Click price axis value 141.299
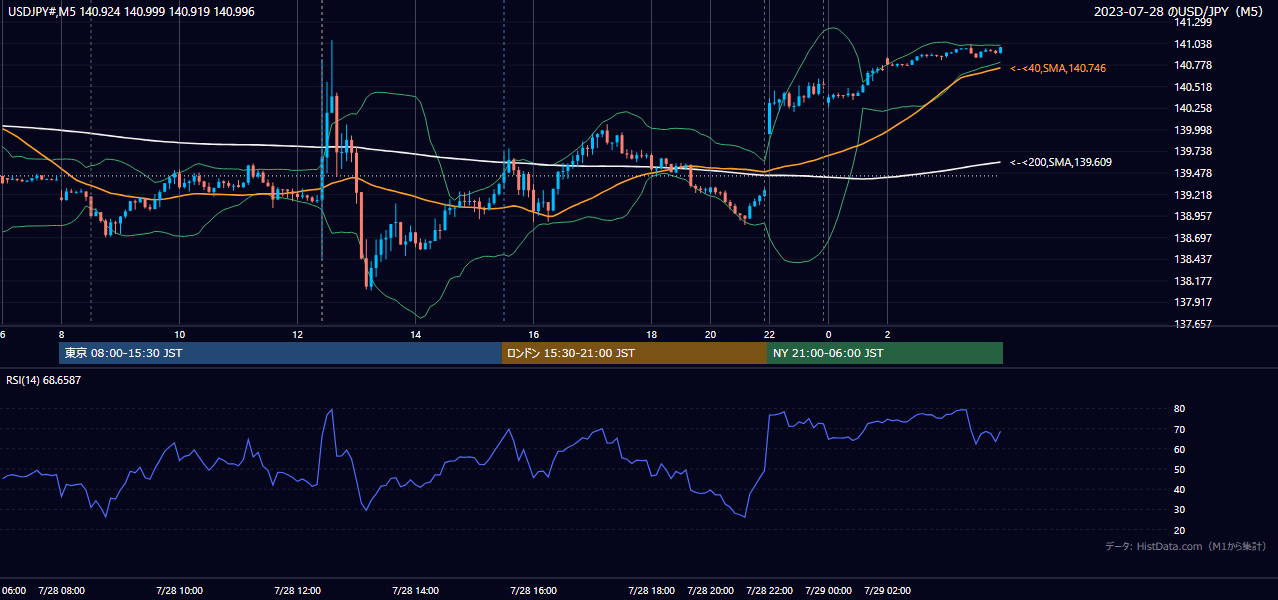This screenshot has height=600, width=1278. (x=1194, y=22)
